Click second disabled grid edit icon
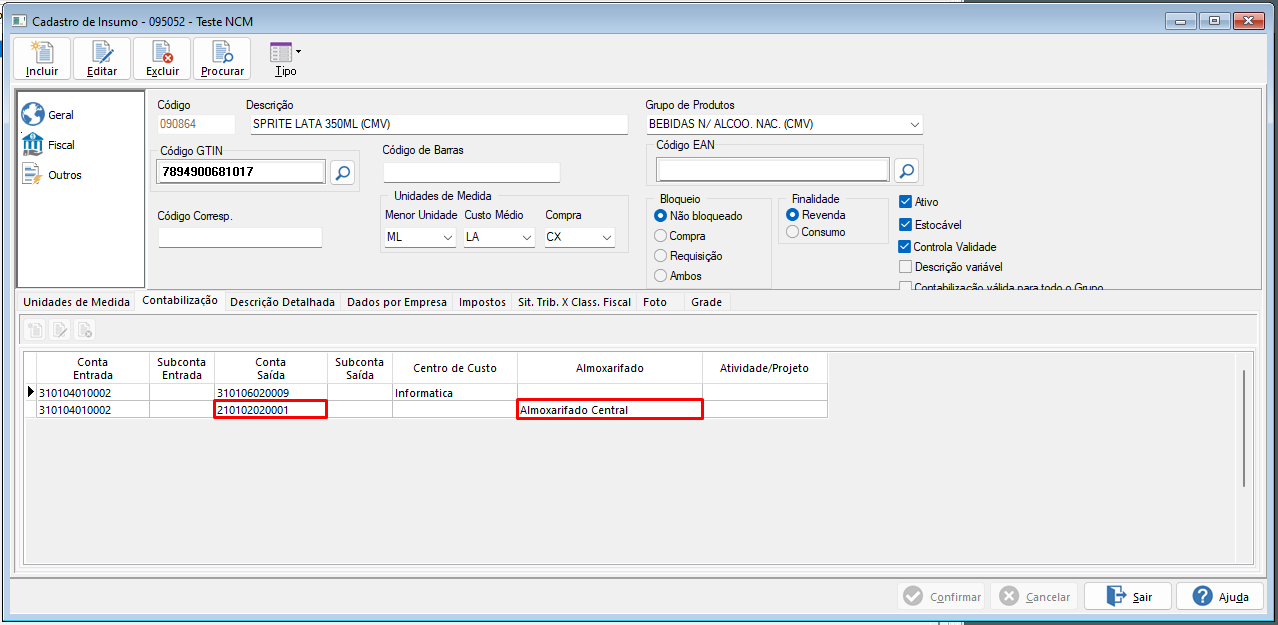The width and height of the screenshot is (1278, 625). (60, 329)
